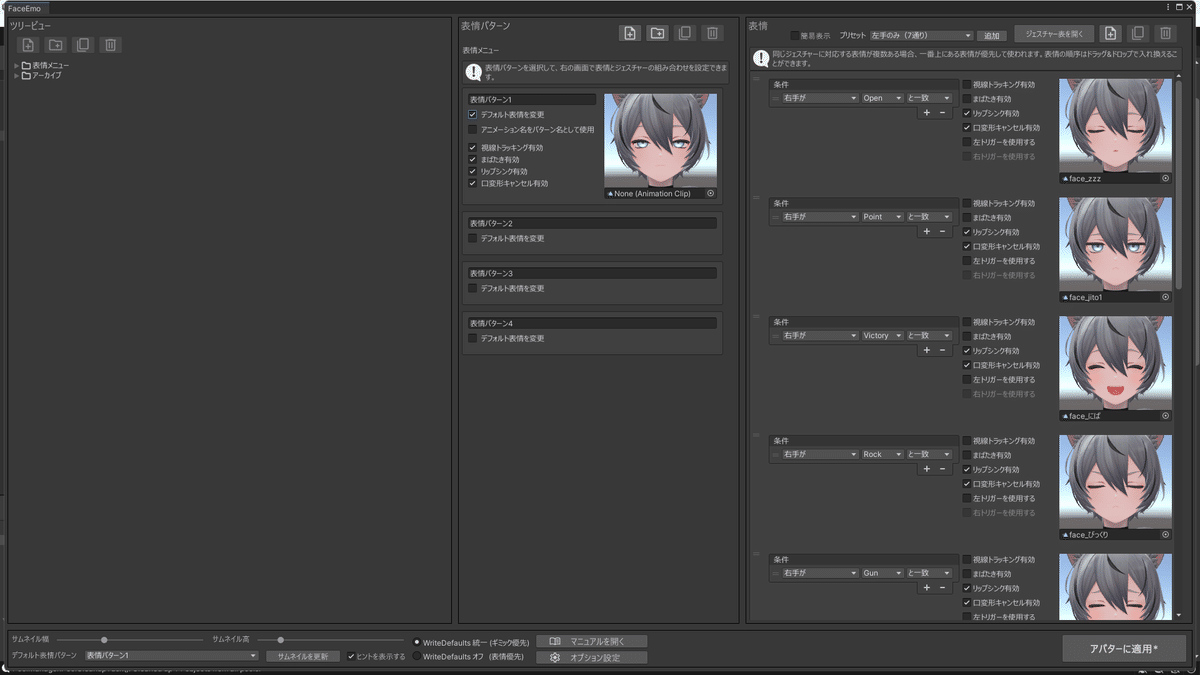Click the new-document icon in the 表情 panel header
Viewport: 1200px width, 675px height.
click(1111, 33)
